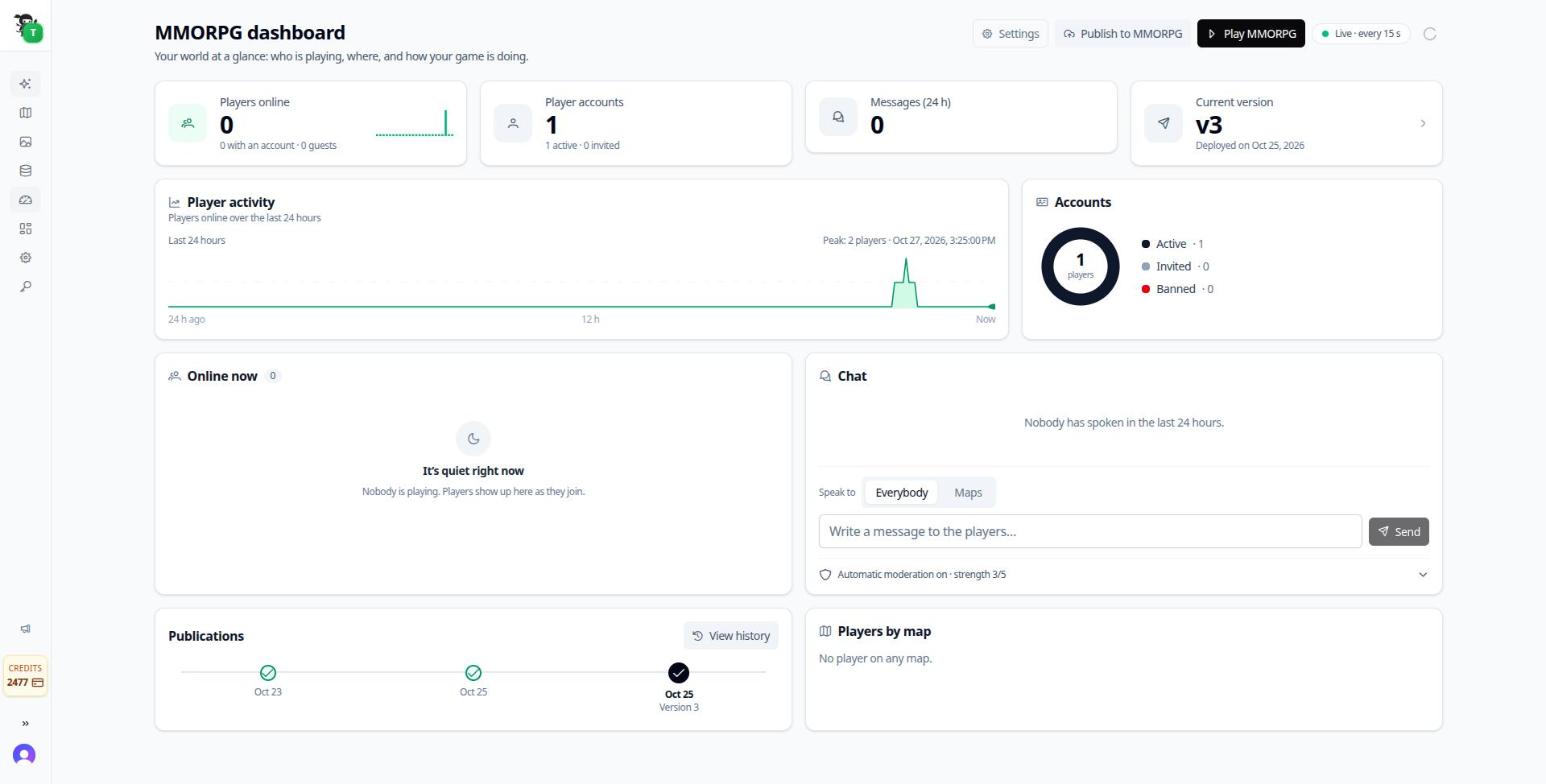Select the green Oct 25 publication marker
The width and height of the screenshot is (1546, 784).
tap(473, 673)
